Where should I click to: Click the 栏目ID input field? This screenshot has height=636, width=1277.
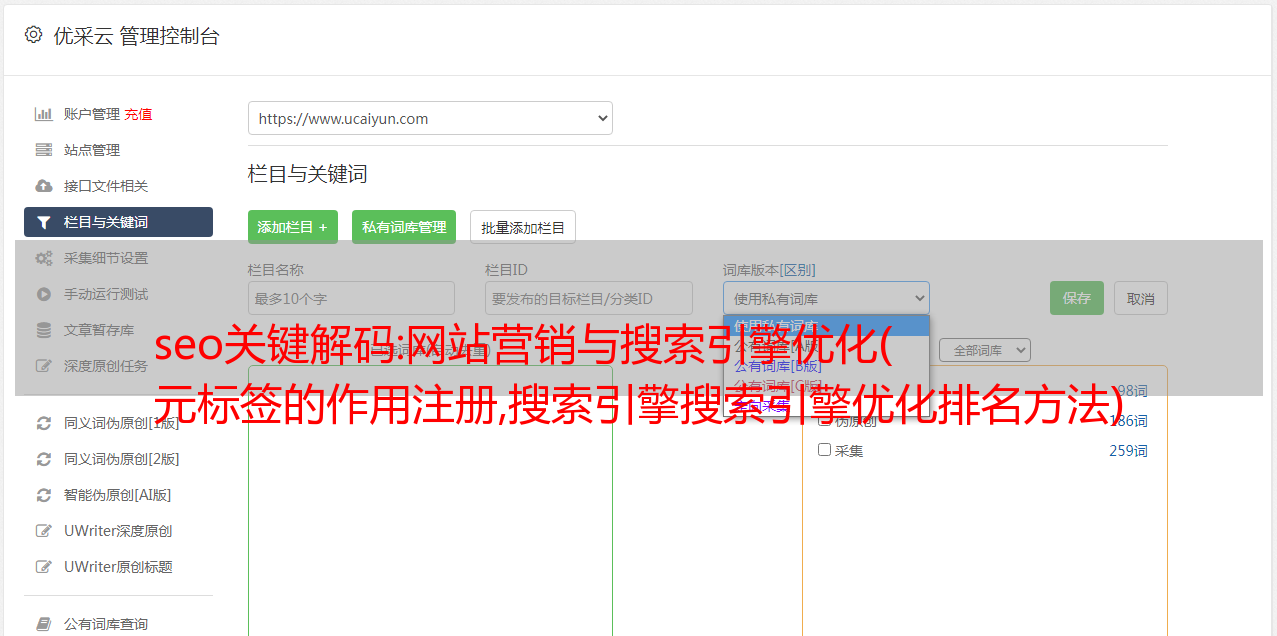tap(589, 298)
